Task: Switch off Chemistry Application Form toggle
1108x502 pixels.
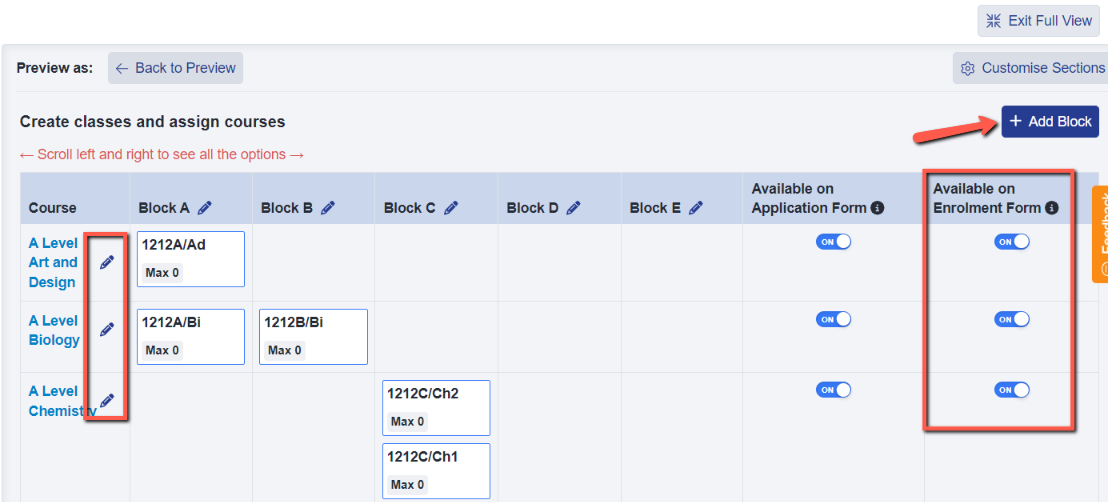Action: click(833, 390)
